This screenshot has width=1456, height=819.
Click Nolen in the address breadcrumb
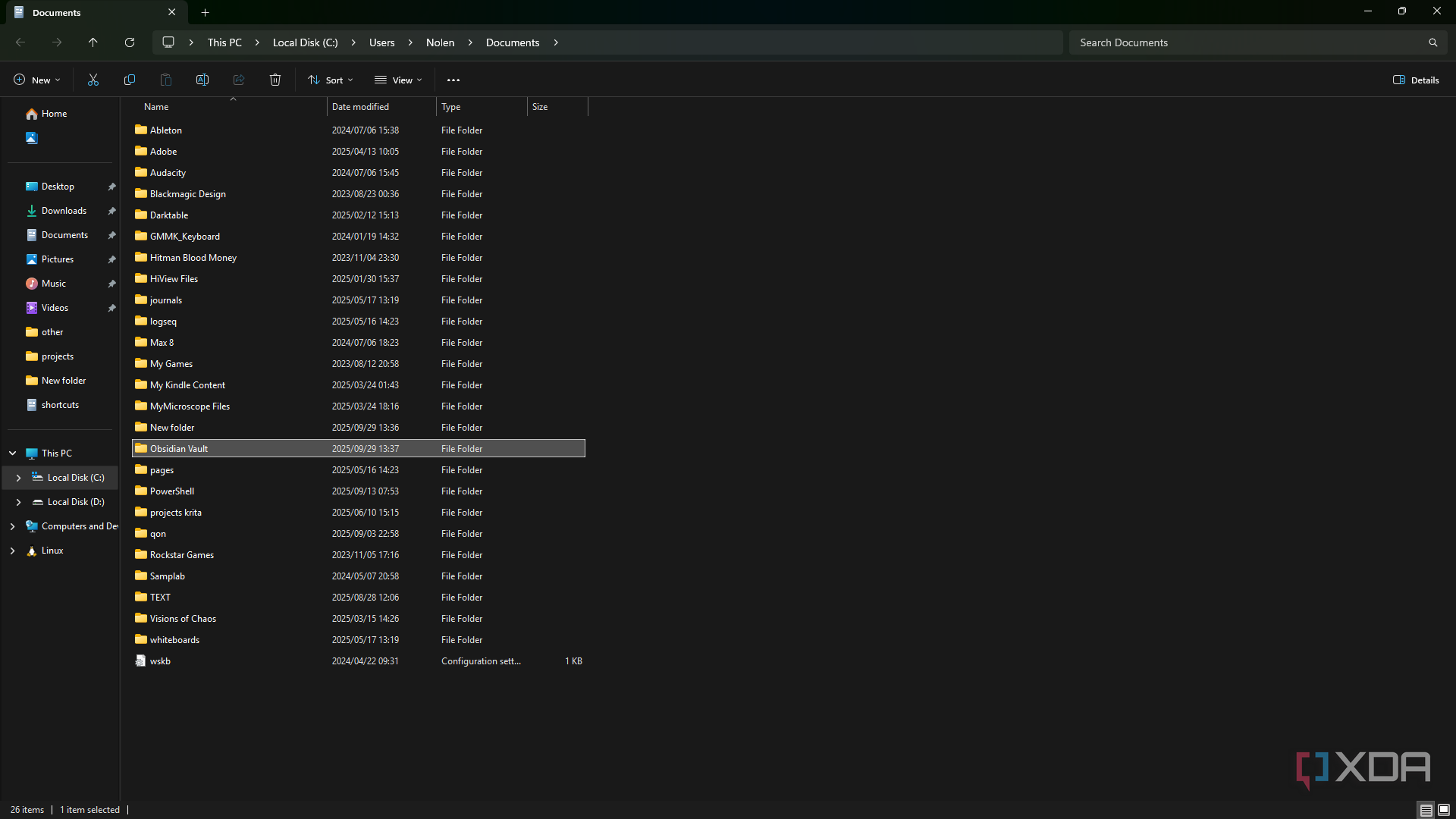coord(441,42)
